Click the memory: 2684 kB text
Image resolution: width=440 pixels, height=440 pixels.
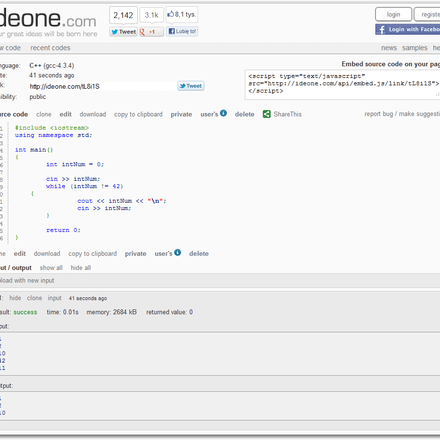click(x=112, y=312)
